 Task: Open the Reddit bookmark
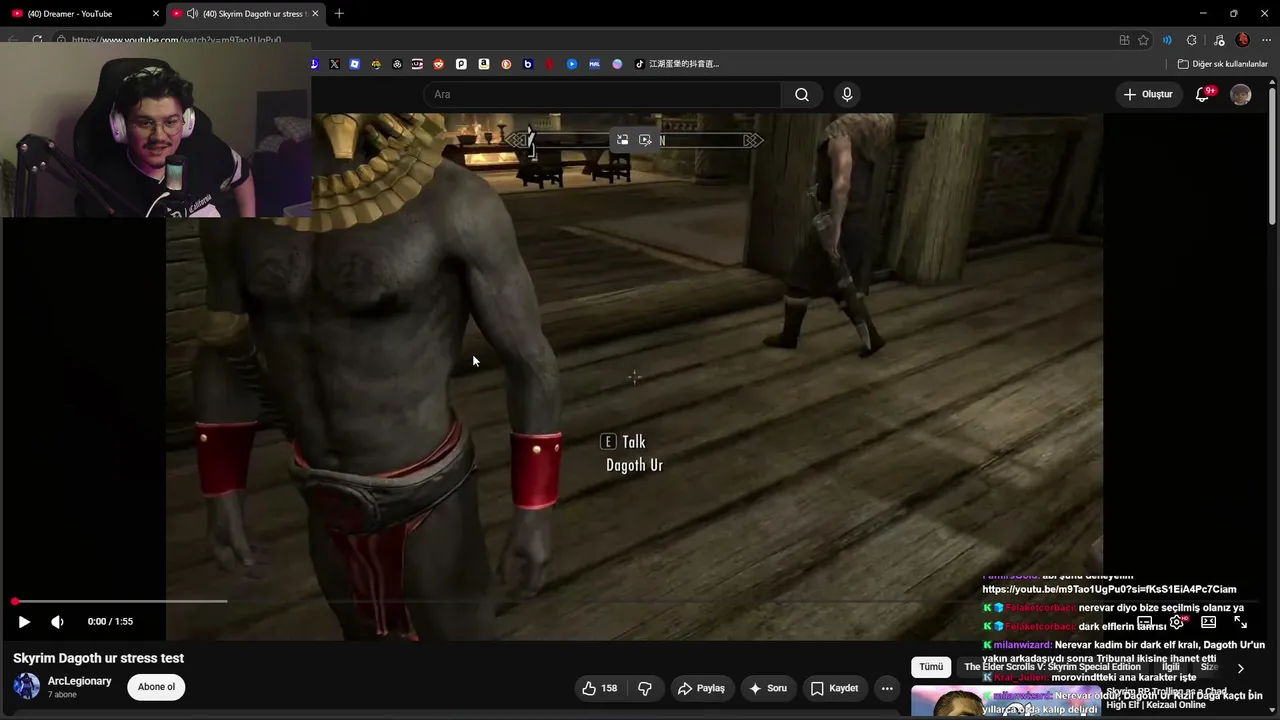click(x=439, y=64)
